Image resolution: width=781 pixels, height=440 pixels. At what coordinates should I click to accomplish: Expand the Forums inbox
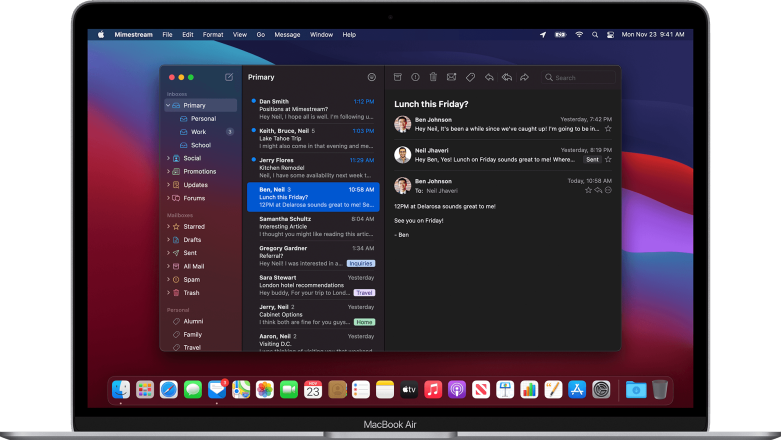coord(168,198)
